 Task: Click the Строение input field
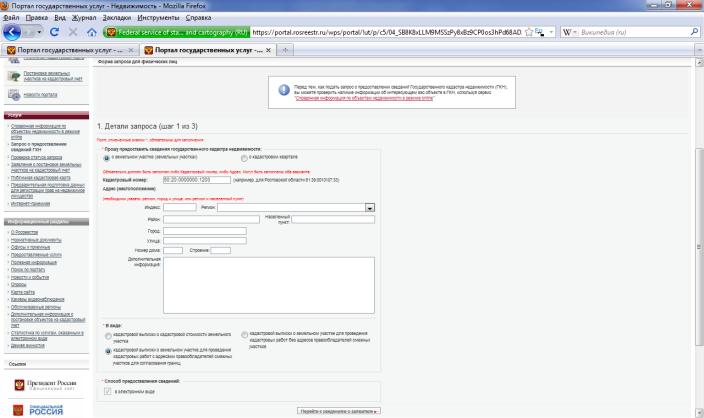point(220,250)
